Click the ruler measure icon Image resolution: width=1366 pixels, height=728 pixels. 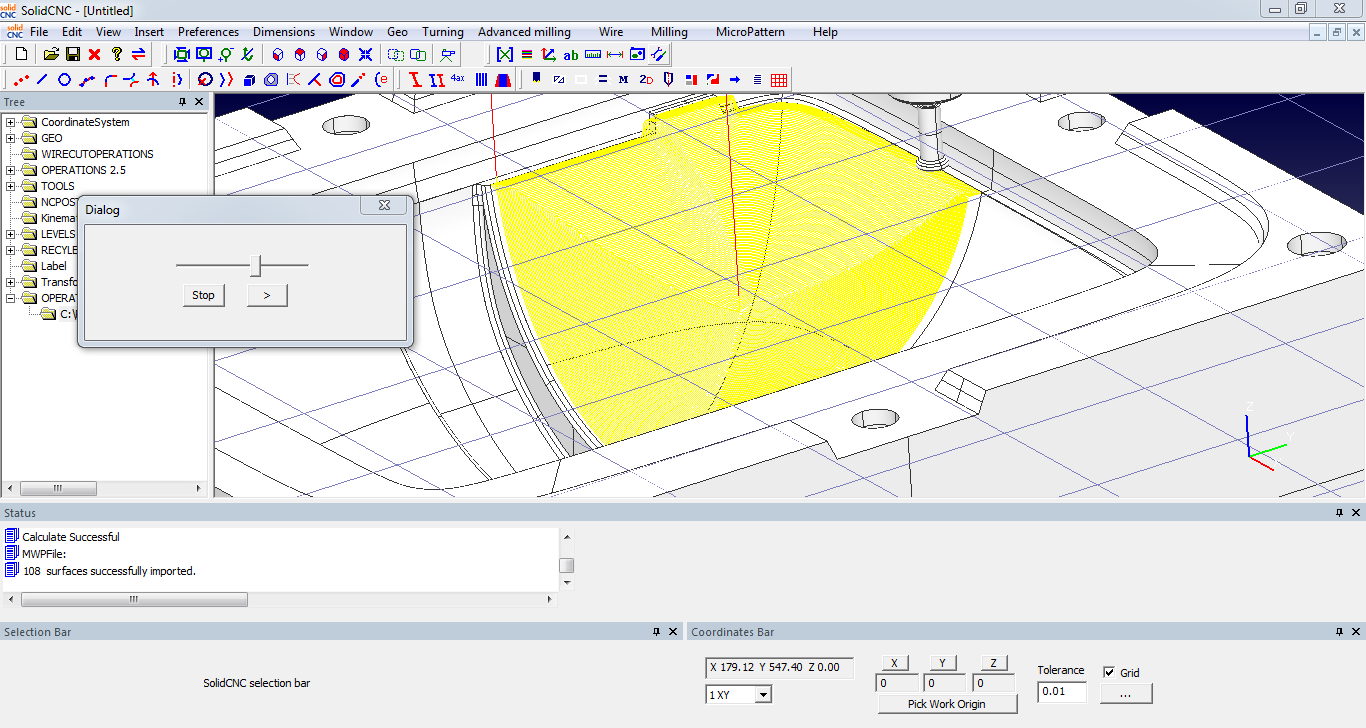coord(593,55)
